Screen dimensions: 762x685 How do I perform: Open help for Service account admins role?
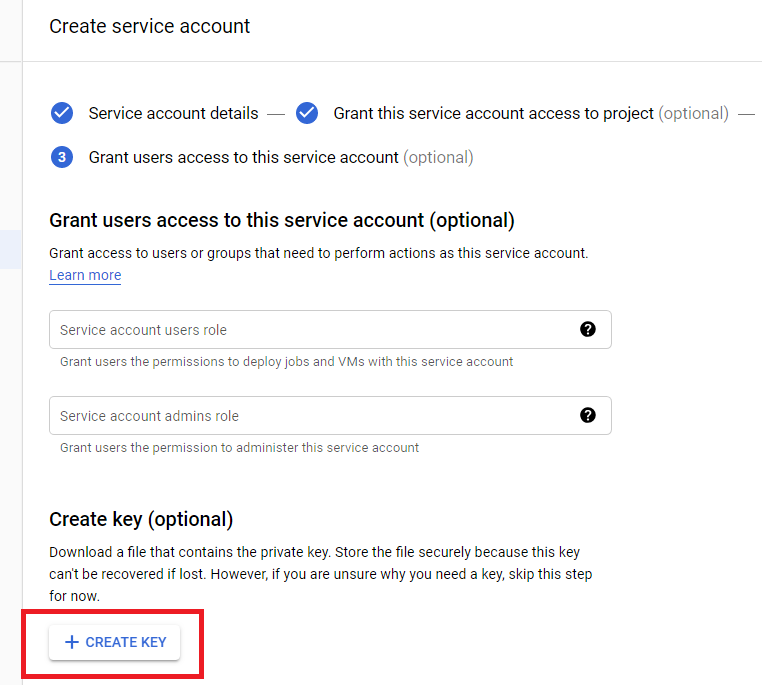pos(588,415)
